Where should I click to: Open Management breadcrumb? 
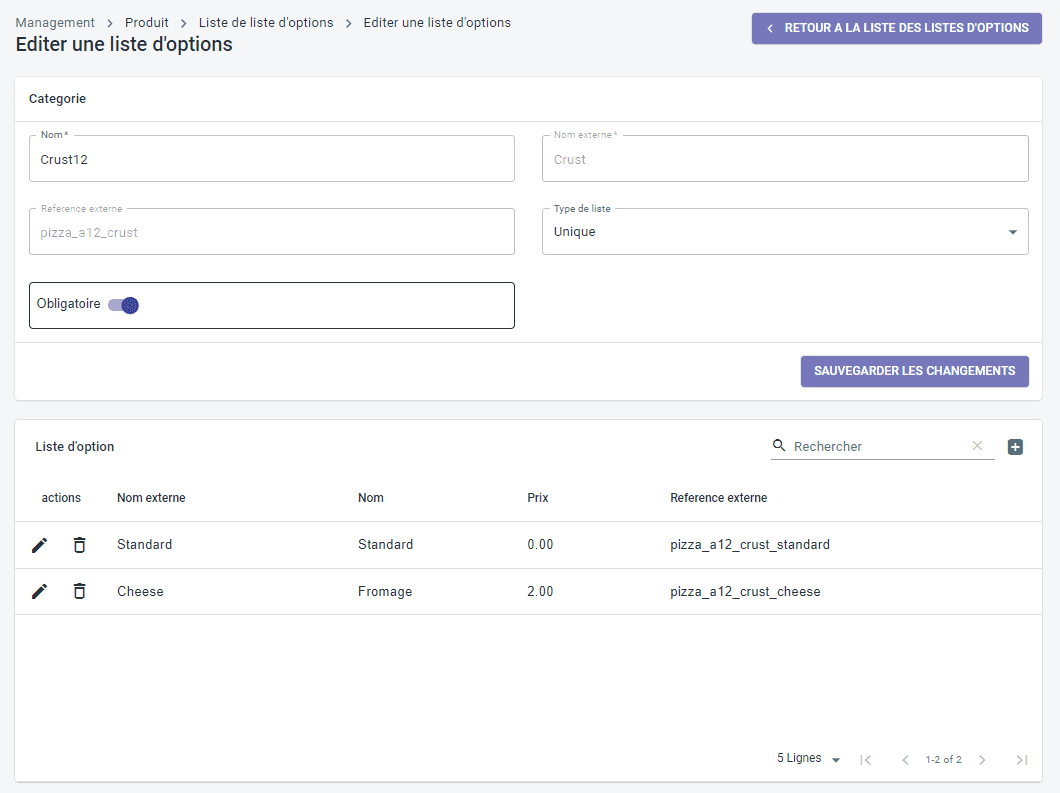55,22
